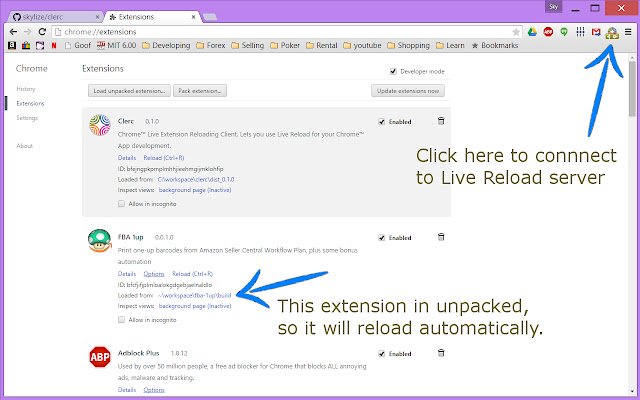The width and height of the screenshot is (640, 400).
Task: Open the Gmail checker extension icon
Action: click(596, 32)
